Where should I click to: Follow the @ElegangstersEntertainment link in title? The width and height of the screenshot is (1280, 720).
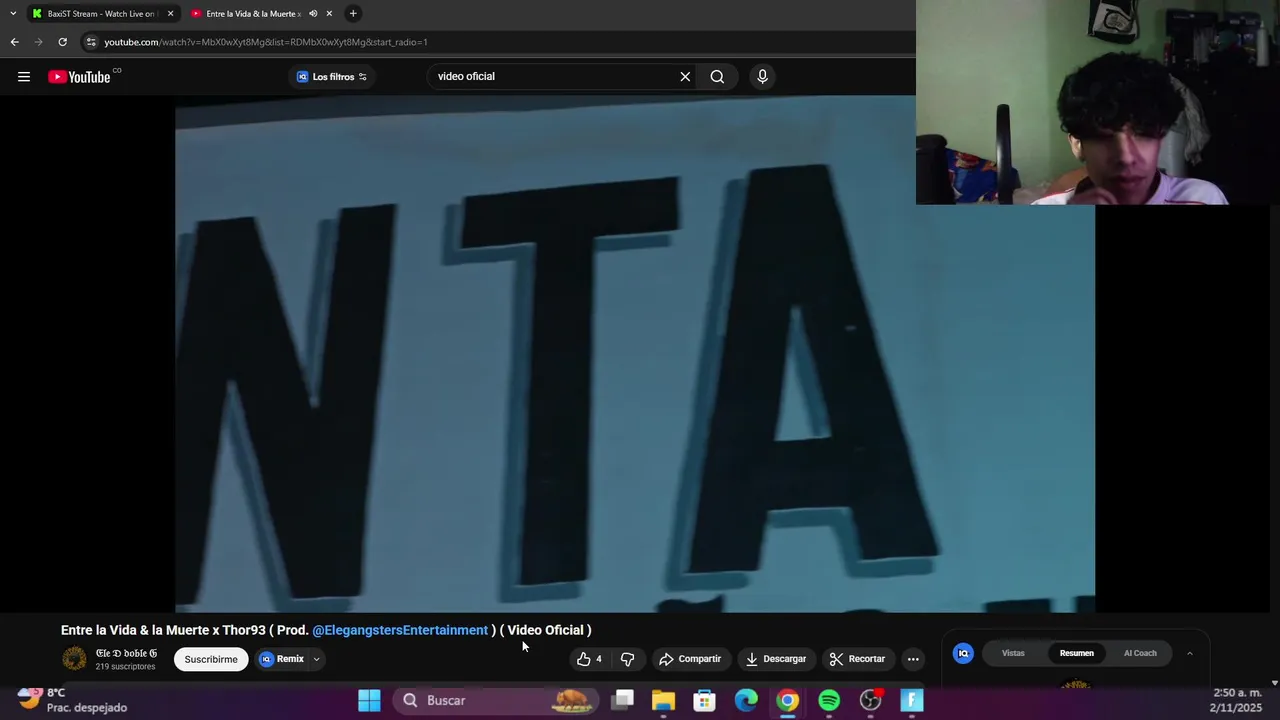[400, 630]
